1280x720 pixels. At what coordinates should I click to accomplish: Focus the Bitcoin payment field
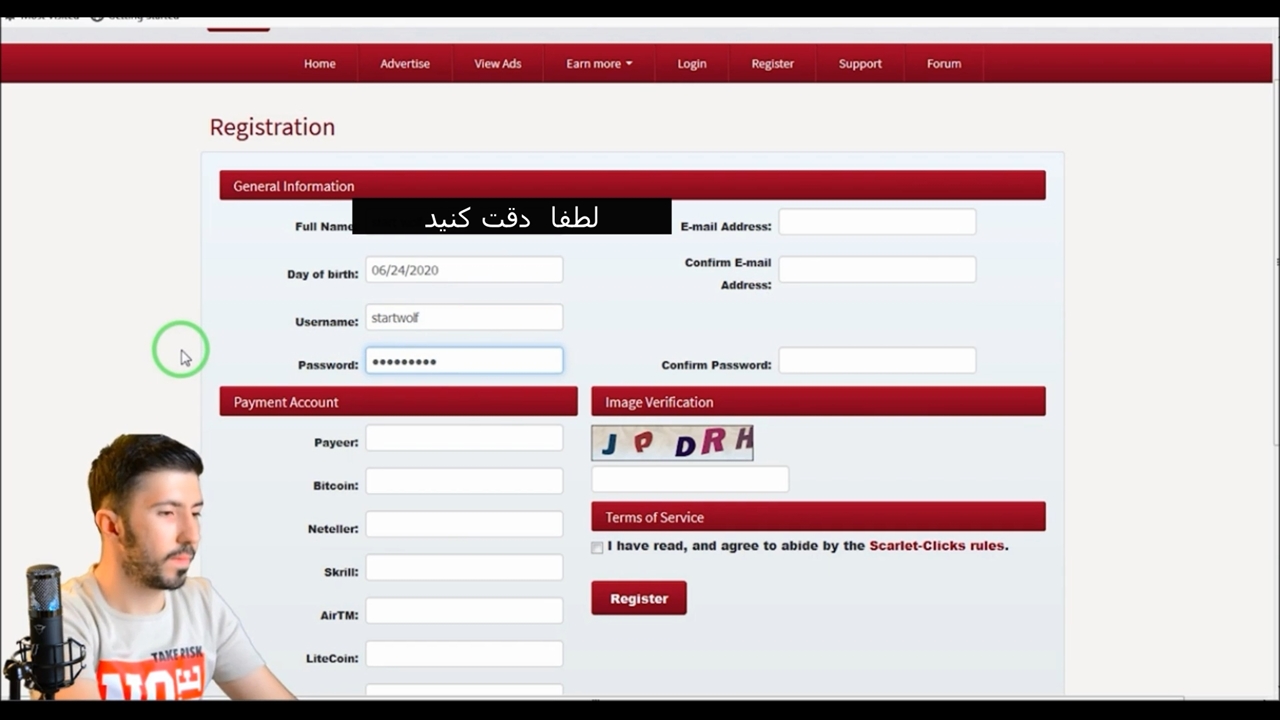[x=464, y=482]
